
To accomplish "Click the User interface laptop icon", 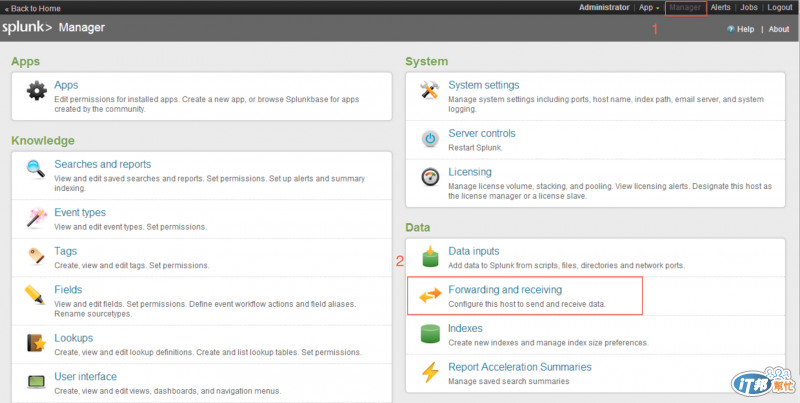I will 36,381.
